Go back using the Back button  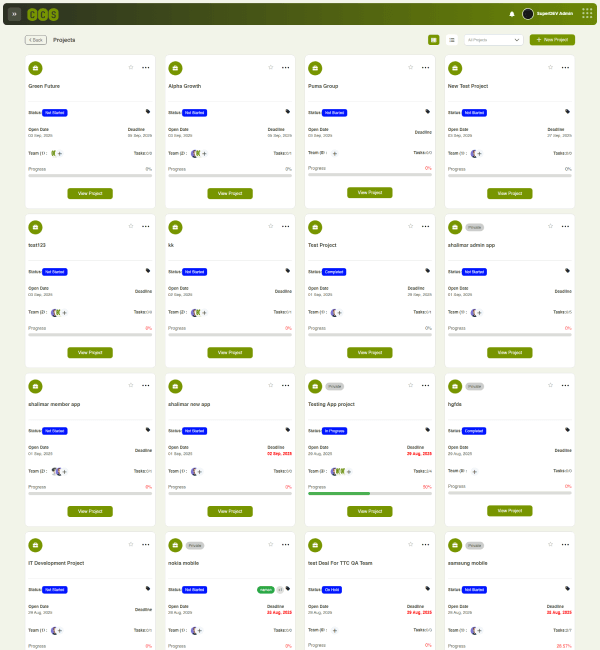(35, 40)
